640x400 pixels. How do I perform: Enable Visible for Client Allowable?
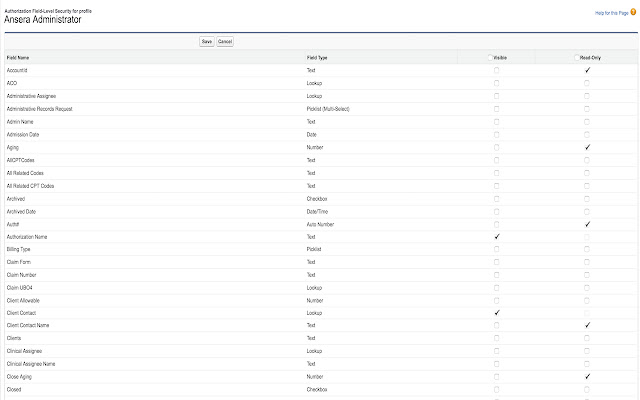pos(496,301)
